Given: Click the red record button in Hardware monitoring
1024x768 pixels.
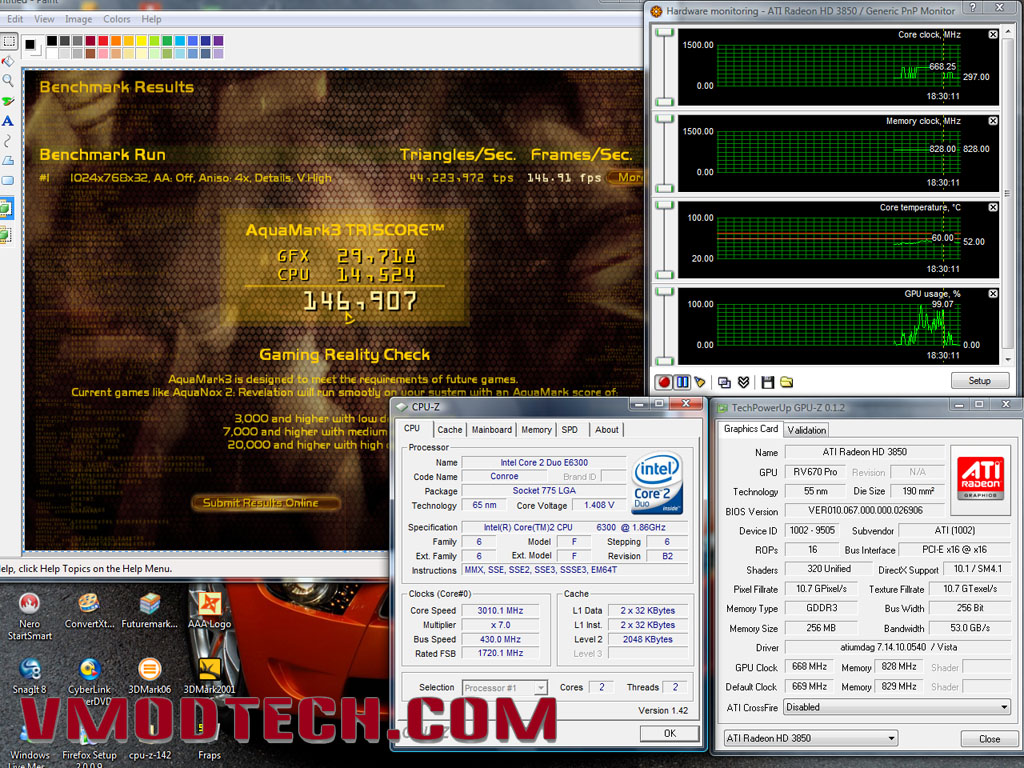Looking at the screenshot, I should pos(664,382).
